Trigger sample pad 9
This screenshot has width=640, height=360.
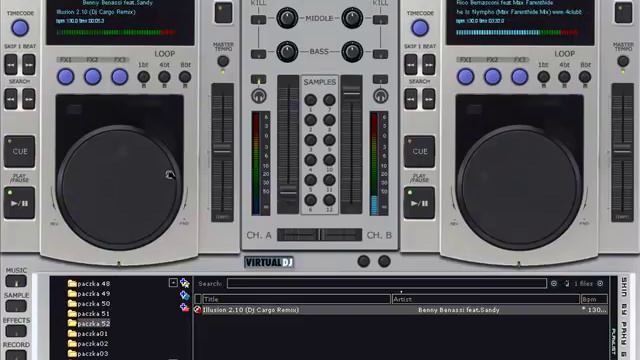click(329, 140)
